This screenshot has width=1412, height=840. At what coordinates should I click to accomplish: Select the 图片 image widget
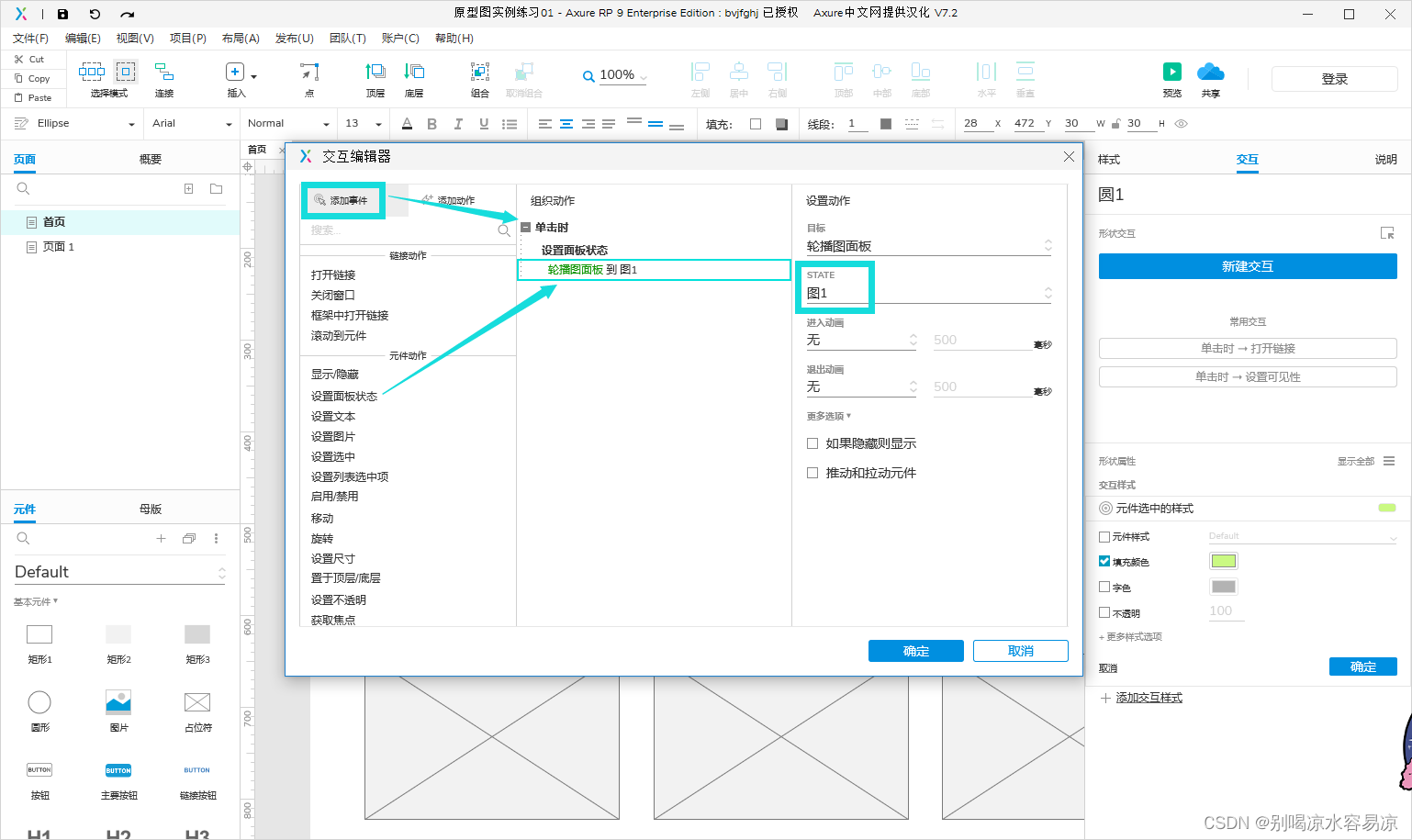118,711
